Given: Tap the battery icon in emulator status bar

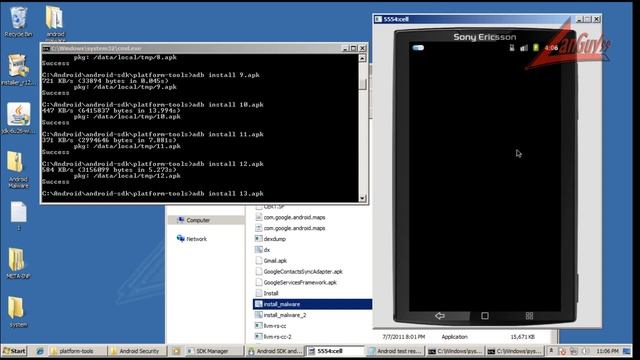Looking at the screenshot, I should pos(536,48).
